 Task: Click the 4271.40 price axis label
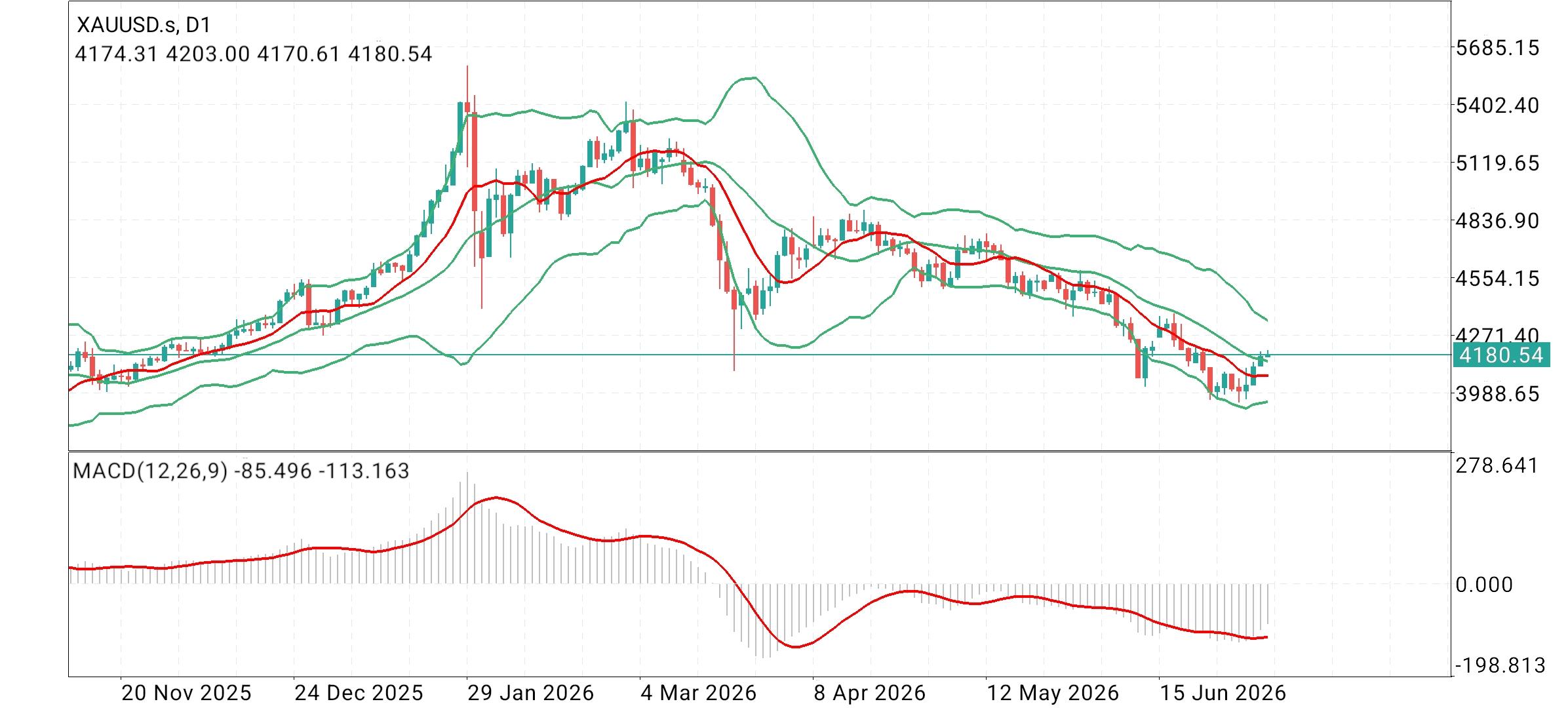1497,334
